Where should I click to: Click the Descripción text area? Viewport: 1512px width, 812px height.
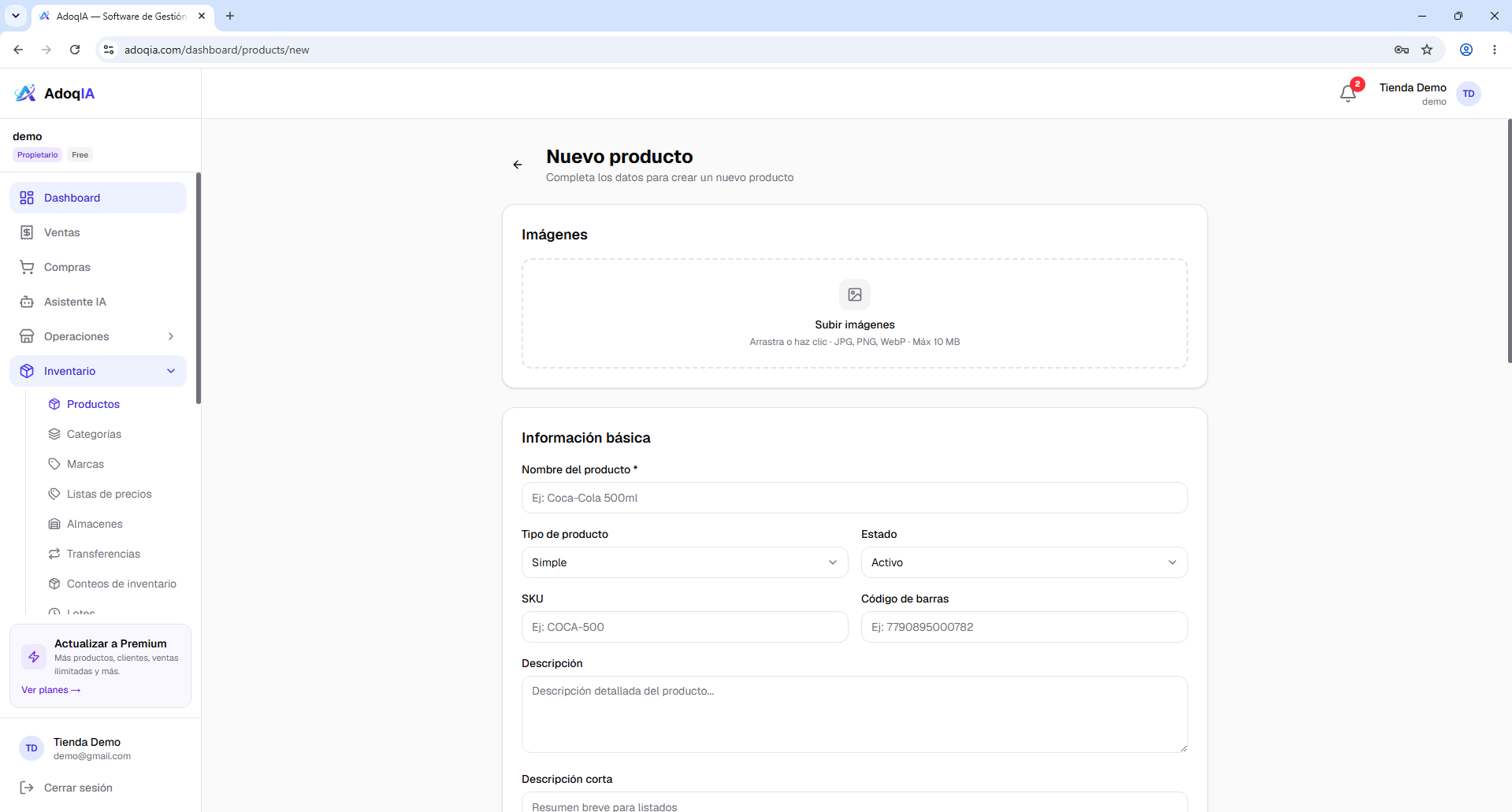tap(855, 714)
